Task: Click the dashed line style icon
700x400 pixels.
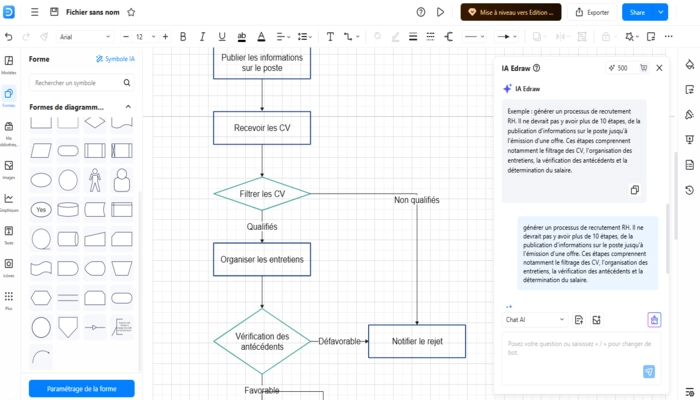Action: (x=430, y=37)
